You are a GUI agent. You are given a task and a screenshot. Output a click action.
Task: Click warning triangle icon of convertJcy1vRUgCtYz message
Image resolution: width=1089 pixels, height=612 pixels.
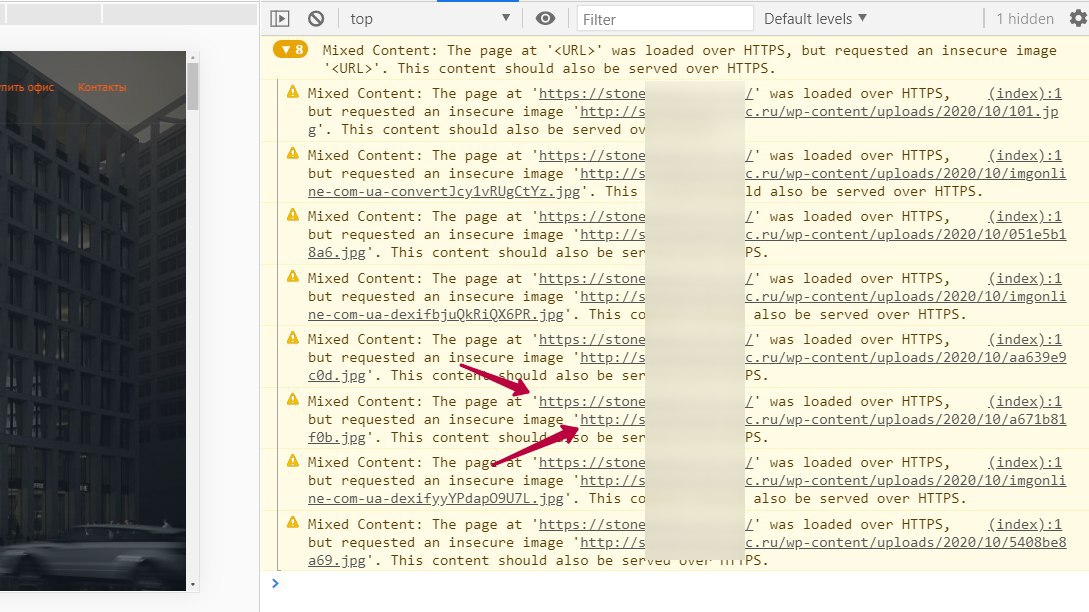tap(292, 154)
